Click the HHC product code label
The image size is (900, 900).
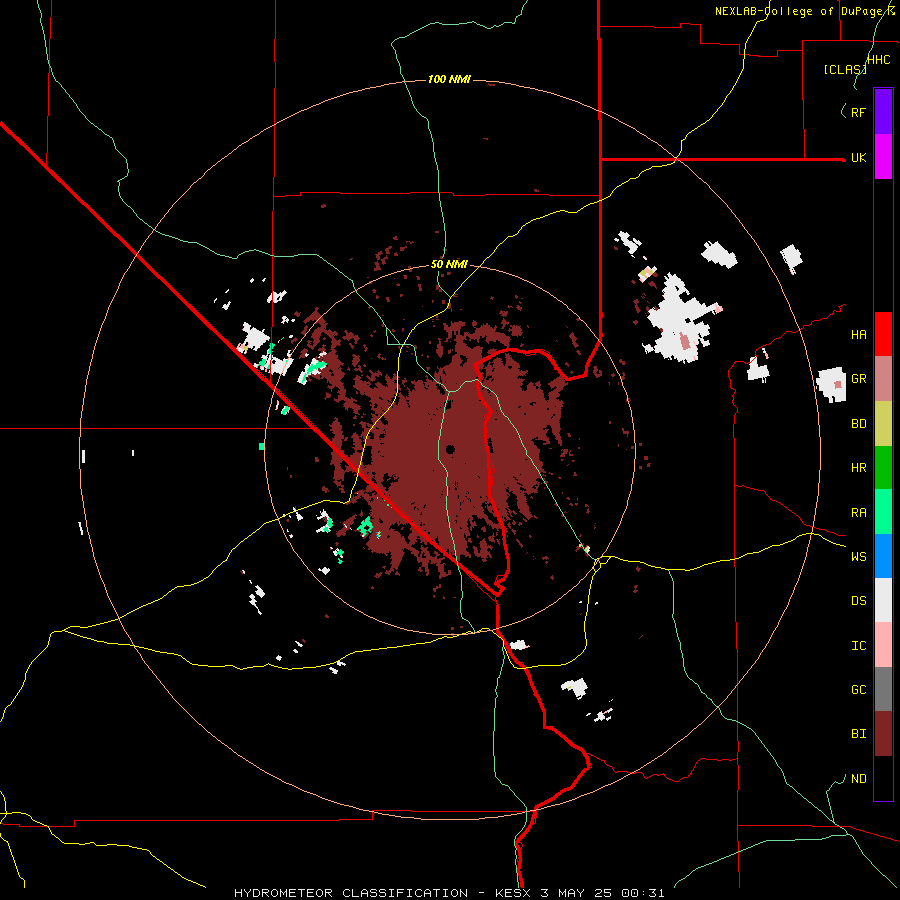pyautogui.click(x=878, y=60)
